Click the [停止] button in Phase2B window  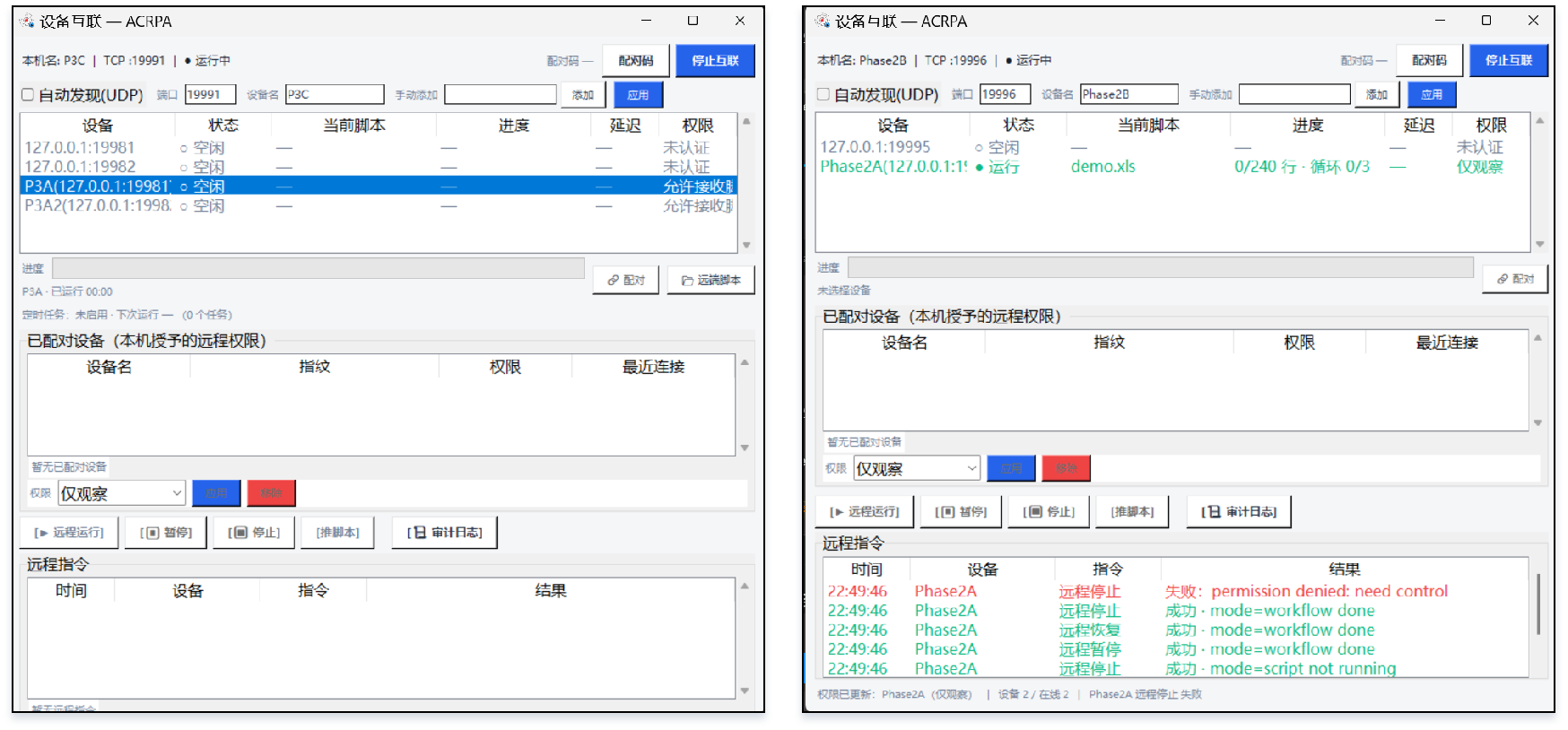[1049, 512]
